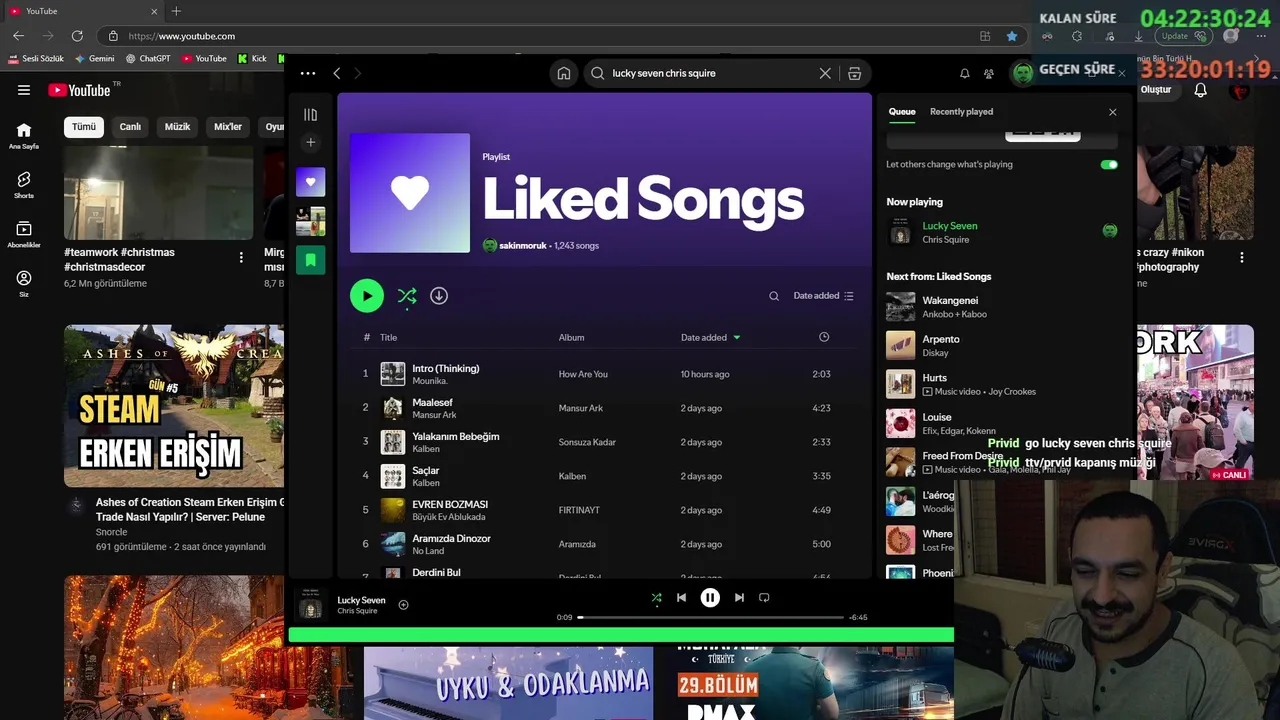The height and width of the screenshot is (720, 1280).
Task: Open Browse icon beside search
Action: point(854,73)
